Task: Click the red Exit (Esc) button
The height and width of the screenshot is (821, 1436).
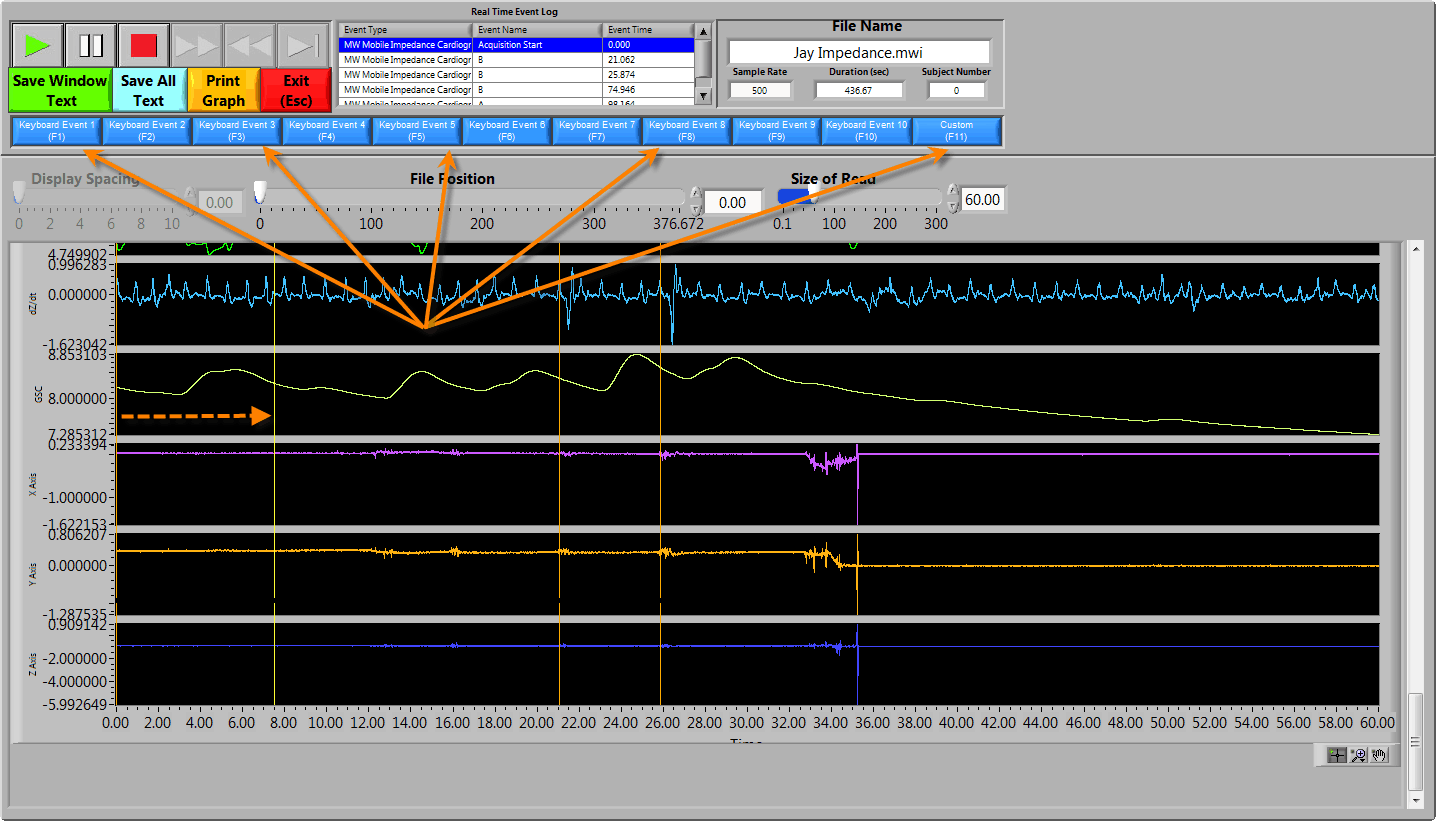Action: click(x=296, y=90)
